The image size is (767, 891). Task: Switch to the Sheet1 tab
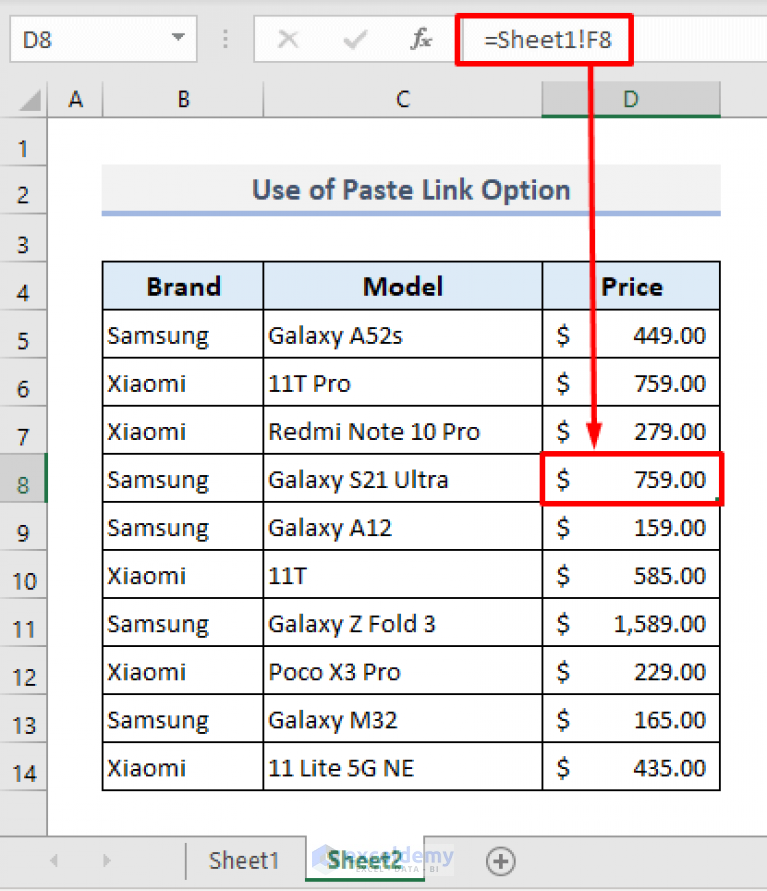click(x=243, y=860)
